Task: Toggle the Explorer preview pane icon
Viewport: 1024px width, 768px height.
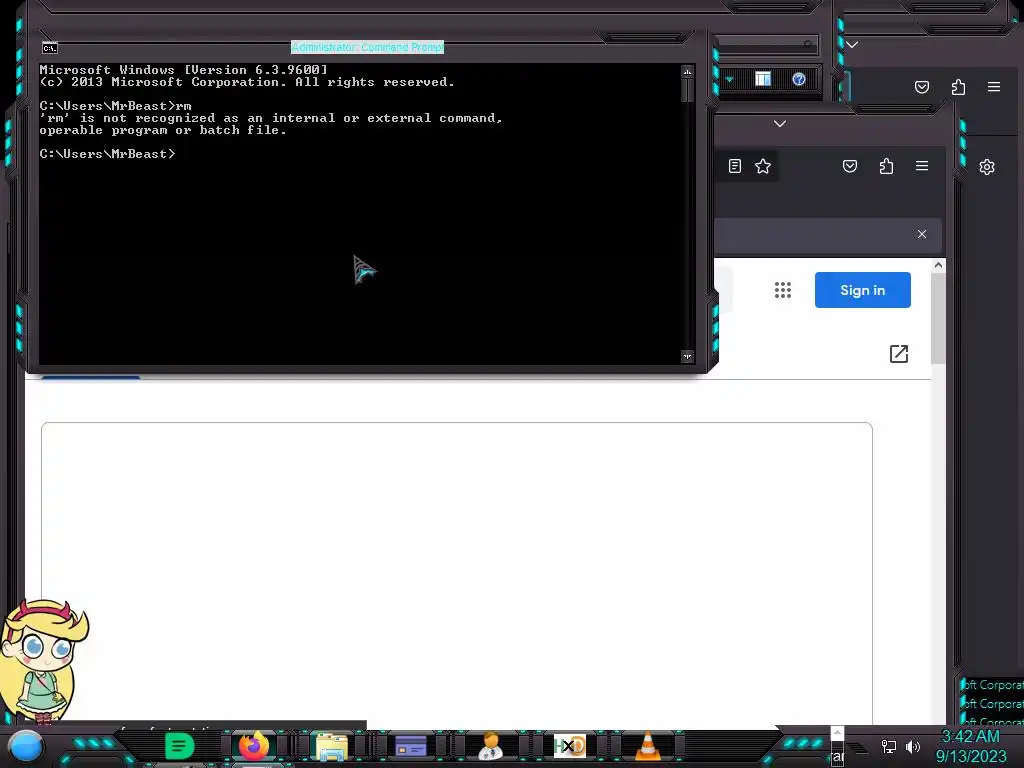Action: point(763,79)
